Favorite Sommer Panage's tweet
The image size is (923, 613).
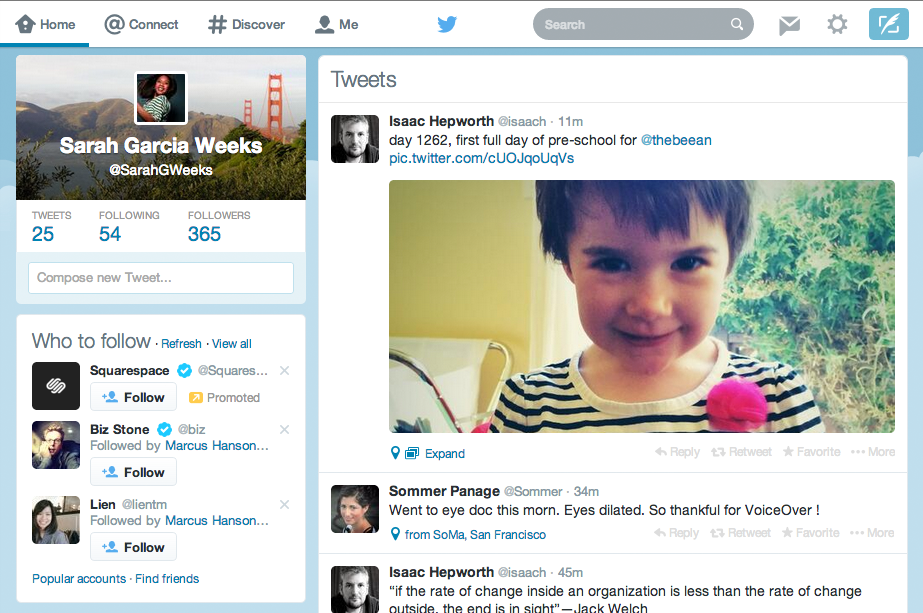pyautogui.click(x=811, y=533)
